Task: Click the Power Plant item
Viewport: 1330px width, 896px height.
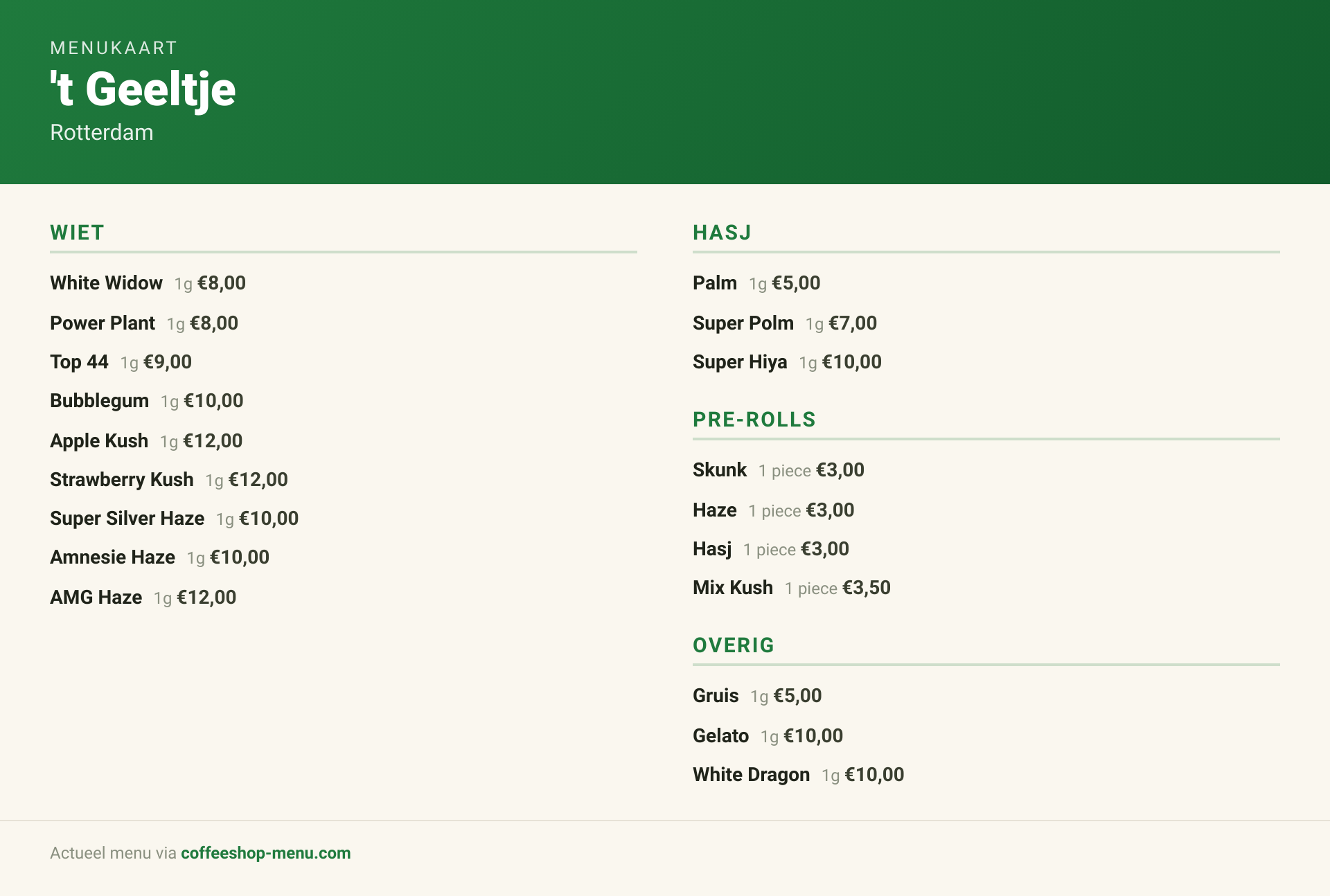Action: pyautogui.click(x=103, y=323)
